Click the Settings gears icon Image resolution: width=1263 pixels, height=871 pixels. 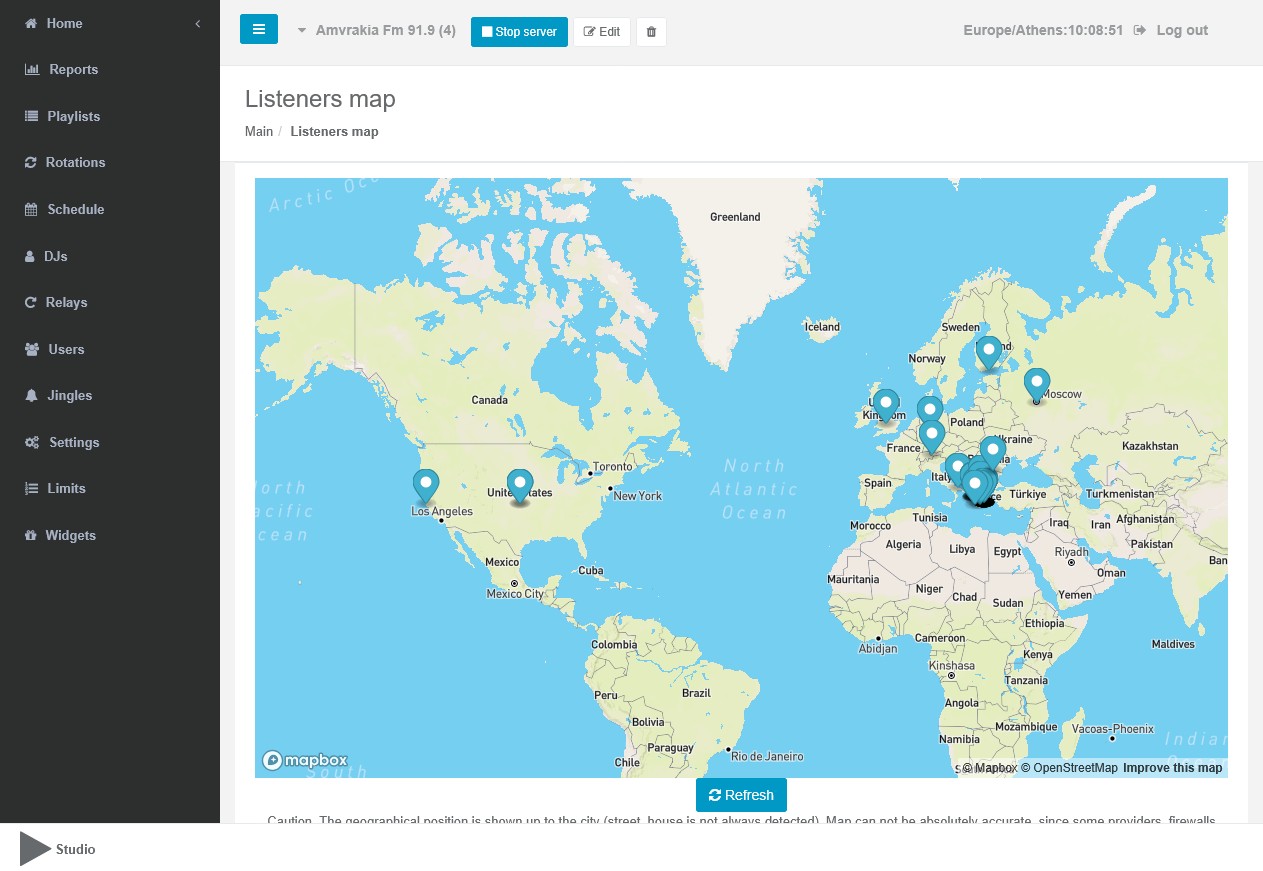[x=32, y=443]
